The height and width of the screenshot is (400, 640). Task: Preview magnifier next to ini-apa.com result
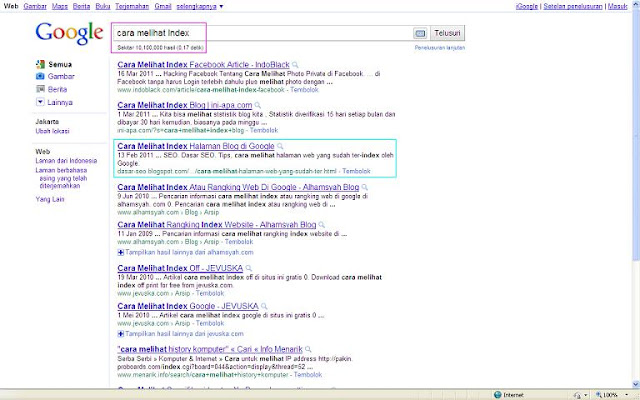tap(258, 105)
